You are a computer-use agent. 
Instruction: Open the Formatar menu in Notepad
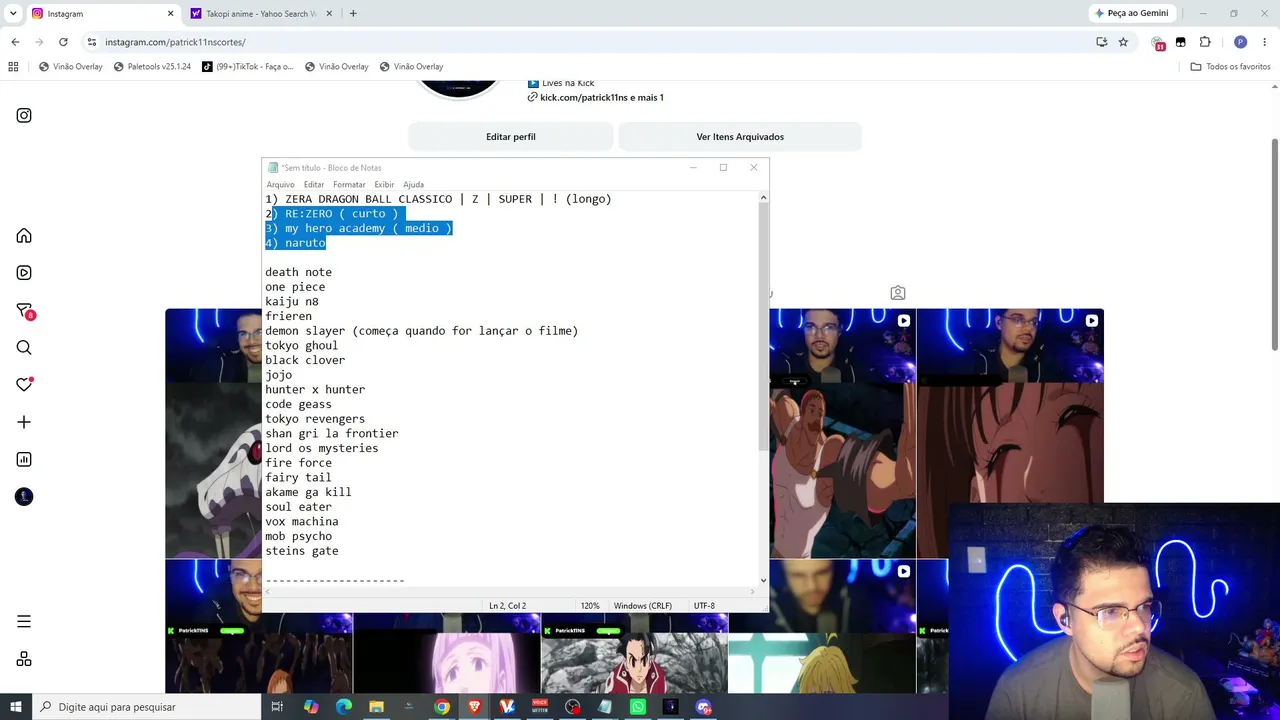tap(349, 184)
